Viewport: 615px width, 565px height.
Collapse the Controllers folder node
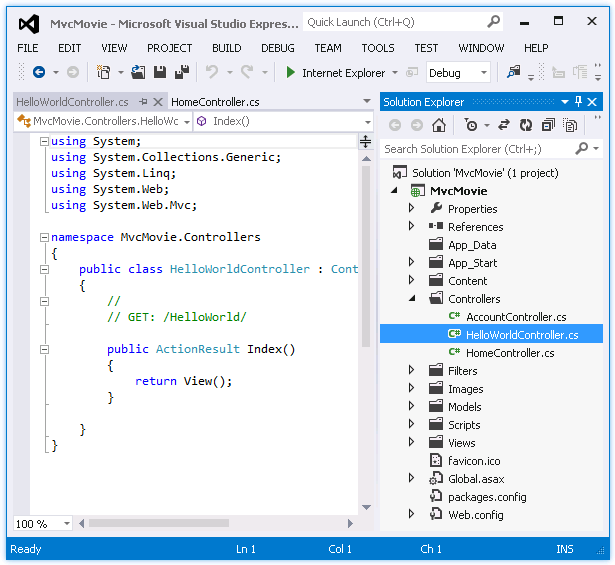pyautogui.click(x=411, y=299)
